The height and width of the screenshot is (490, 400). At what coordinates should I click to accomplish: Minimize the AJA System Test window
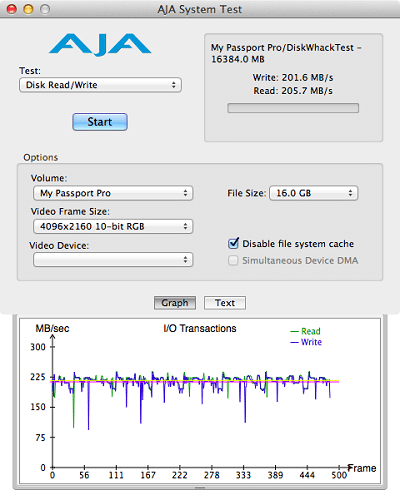pos(28,9)
